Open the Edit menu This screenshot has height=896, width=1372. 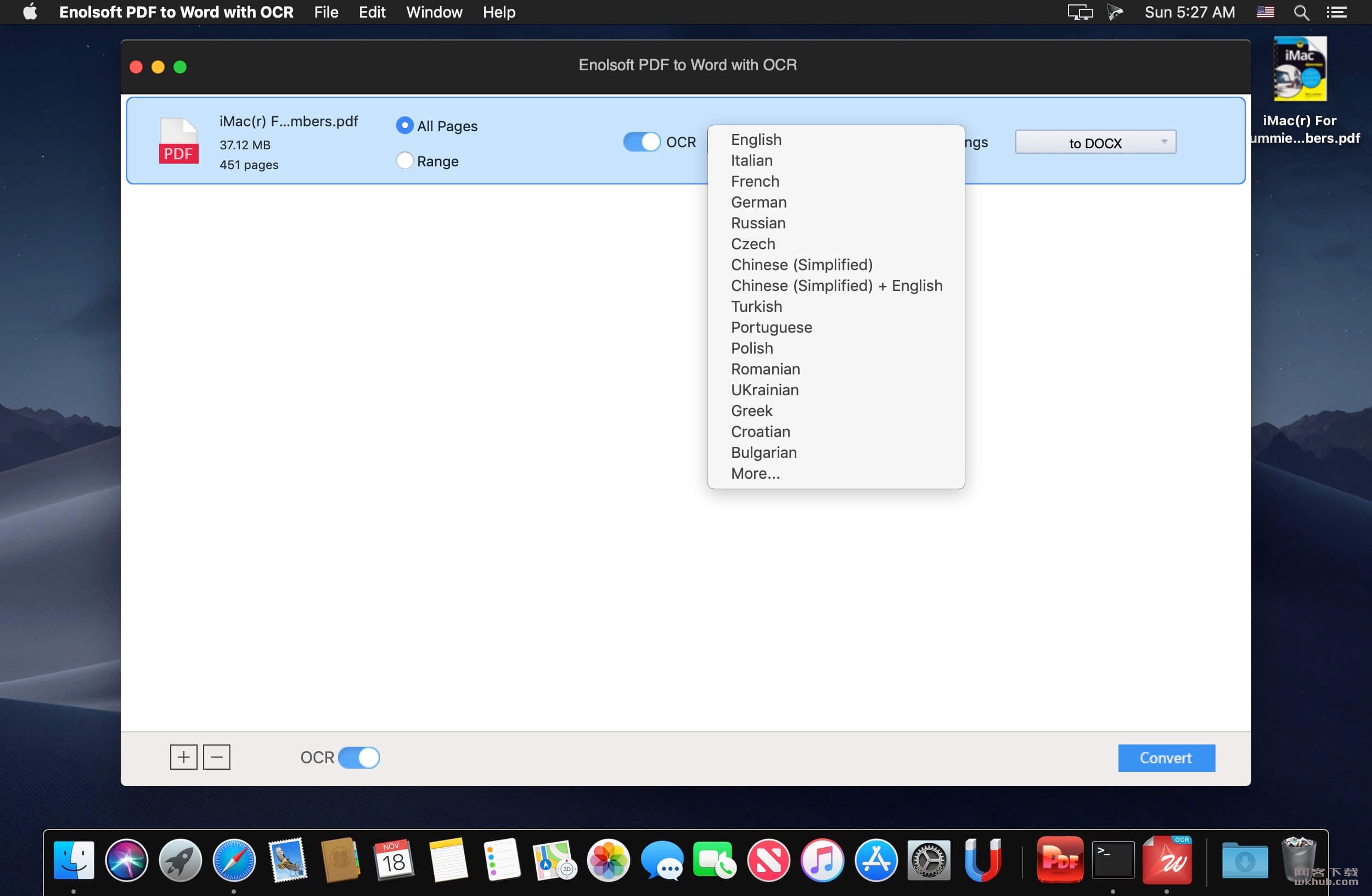point(372,12)
